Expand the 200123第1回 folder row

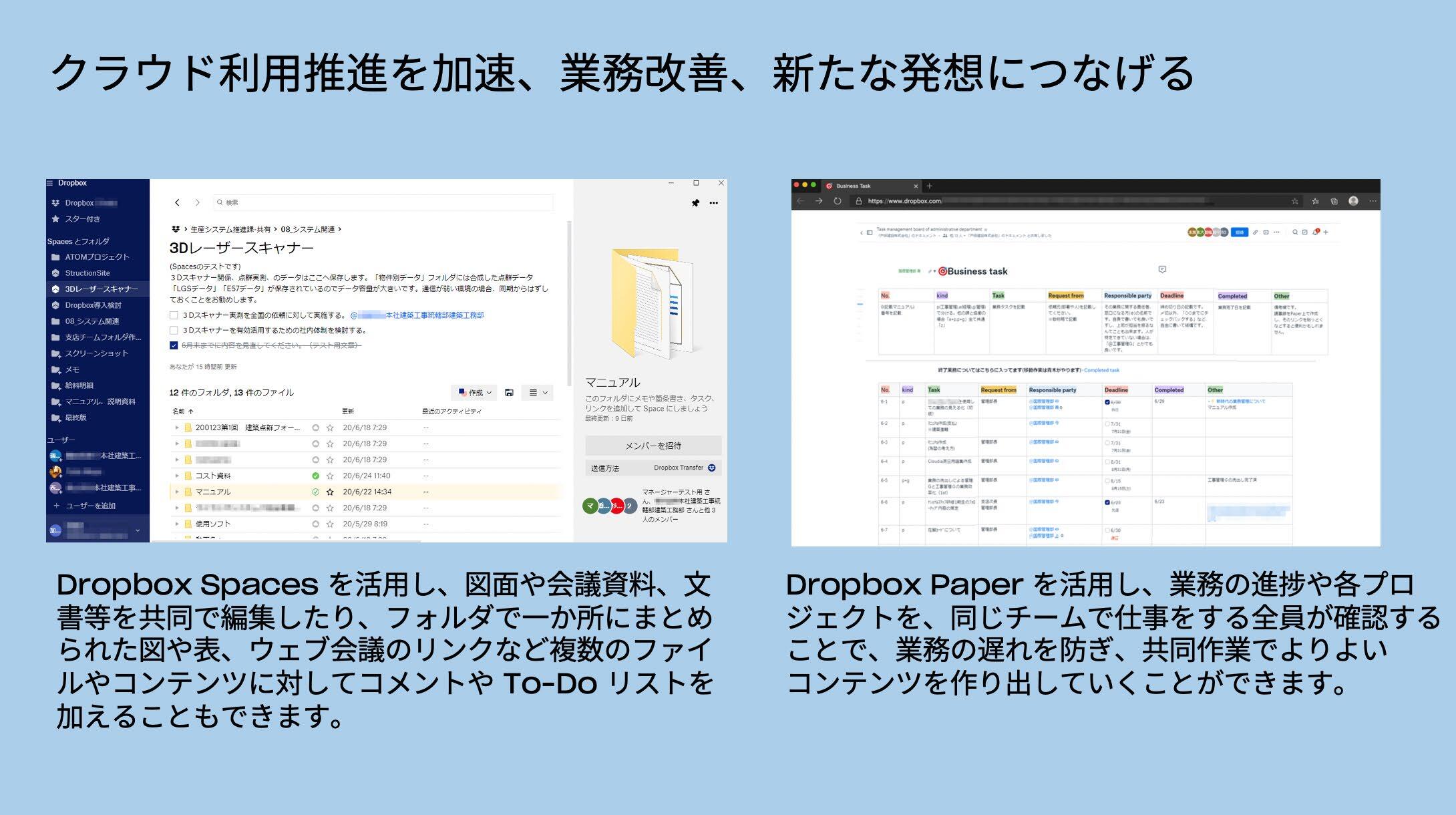point(177,428)
